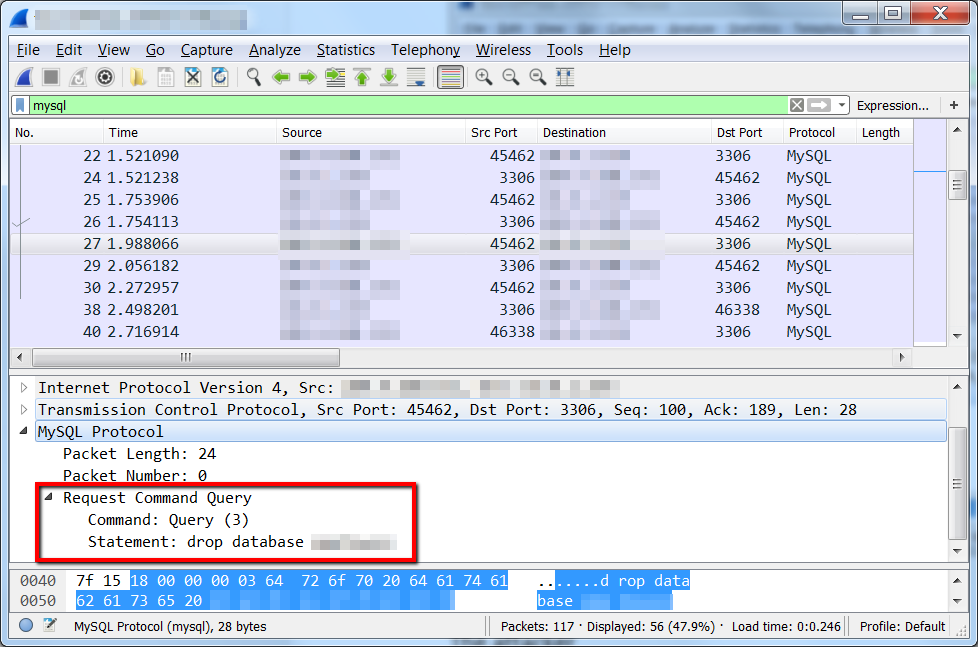The width and height of the screenshot is (978, 647).
Task: Expand Internet Protocol Version 4 tree
Action: (x=24, y=388)
